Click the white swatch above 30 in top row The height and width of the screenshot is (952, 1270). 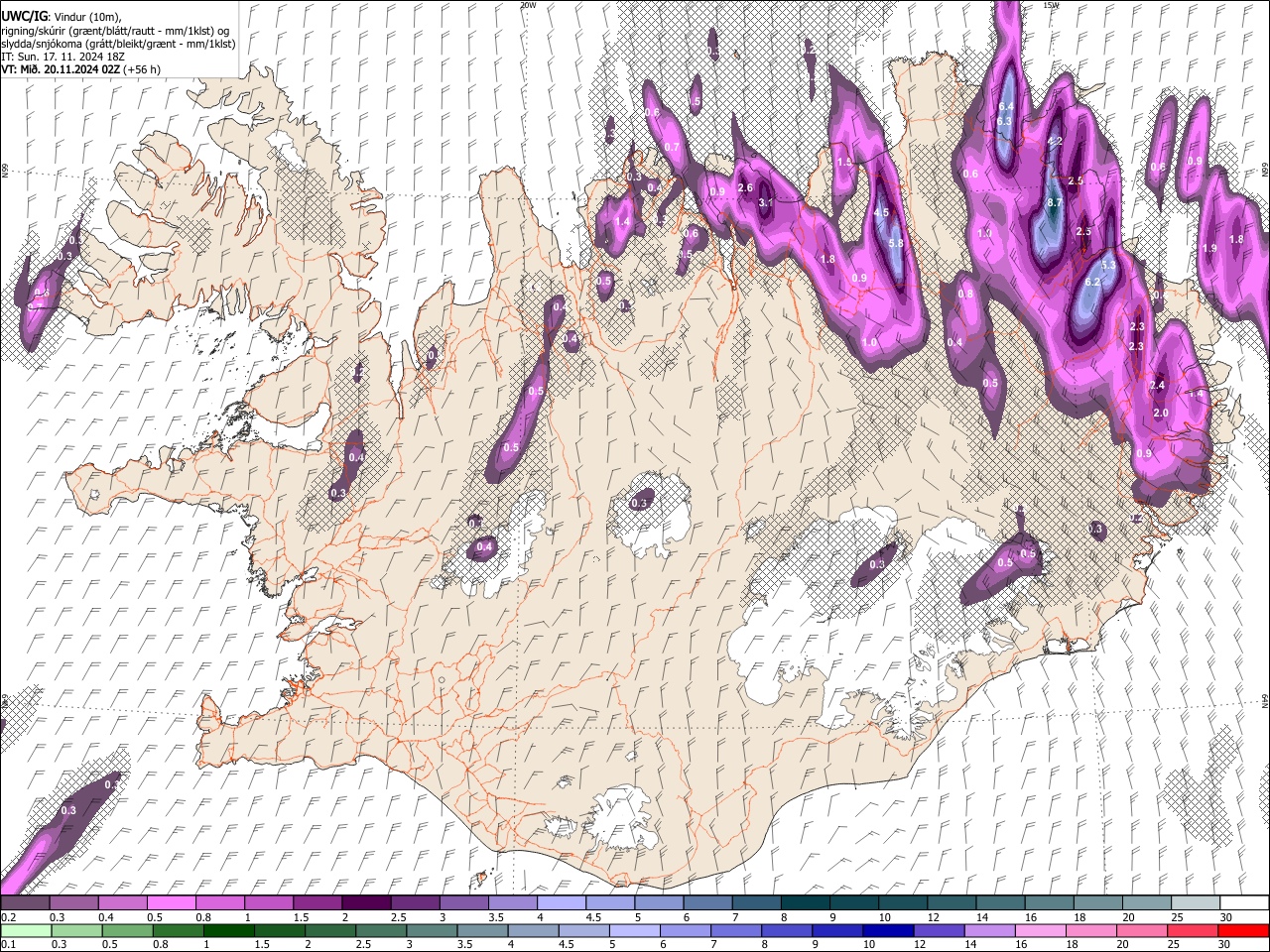coord(1243,902)
